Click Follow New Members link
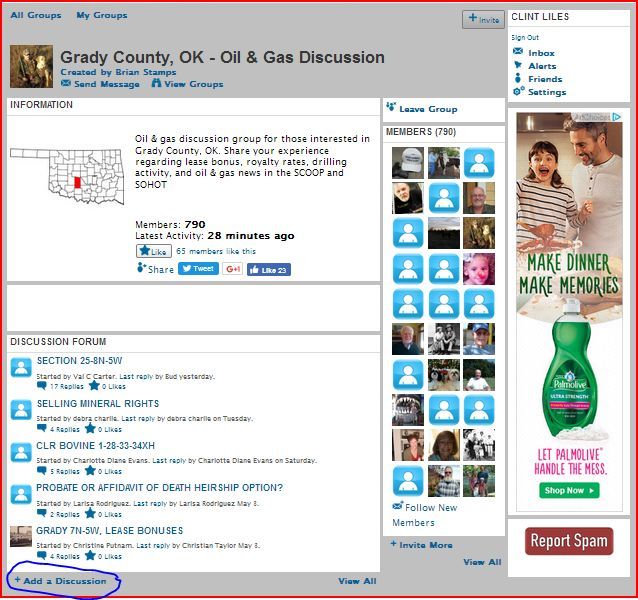 (425, 515)
